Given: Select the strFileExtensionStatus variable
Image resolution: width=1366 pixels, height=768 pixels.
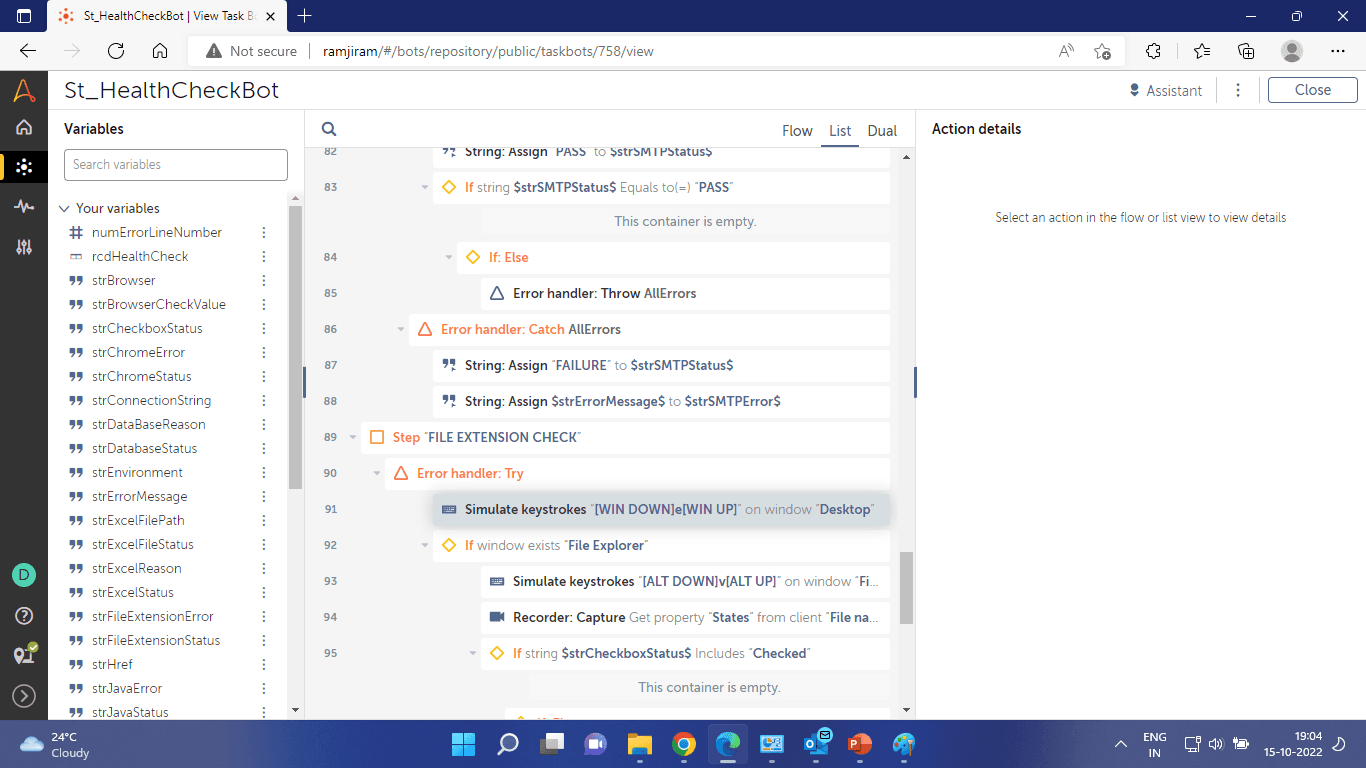Looking at the screenshot, I should [x=156, y=640].
